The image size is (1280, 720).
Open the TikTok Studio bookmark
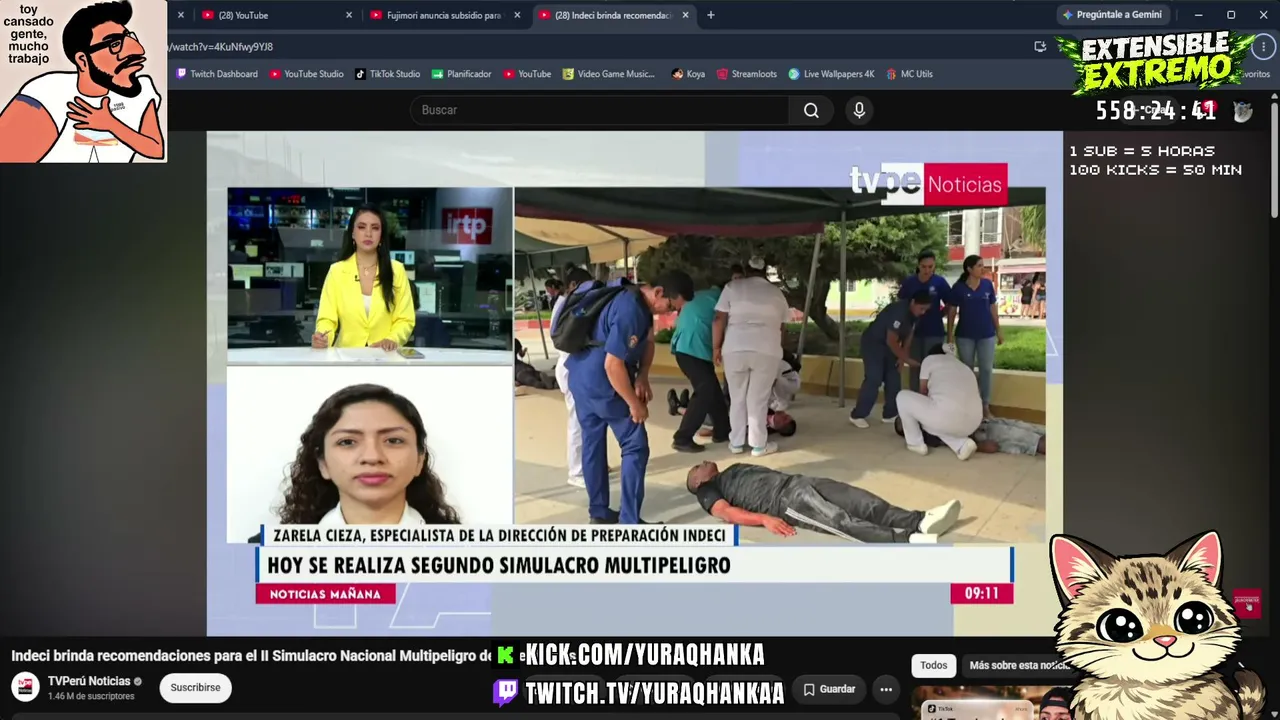[x=387, y=74]
